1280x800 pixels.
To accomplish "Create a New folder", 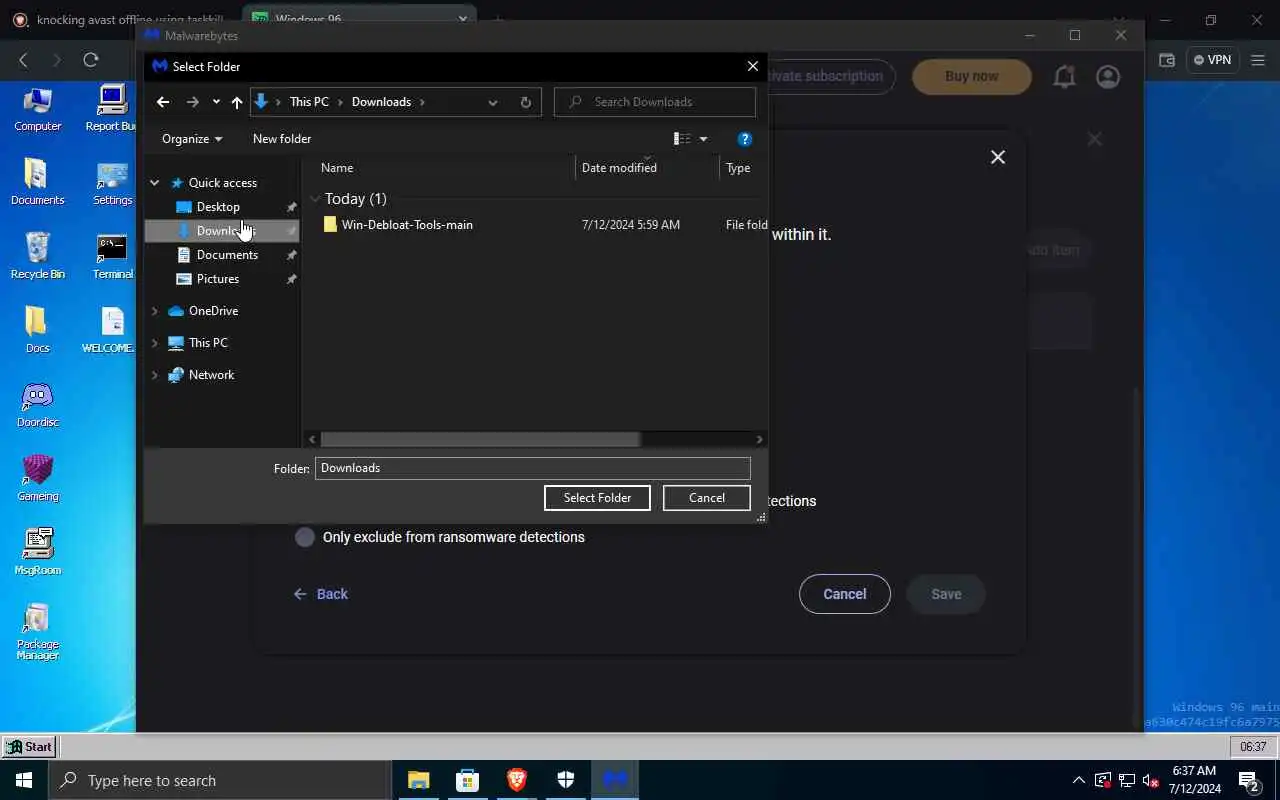I will click(x=282, y=139).
